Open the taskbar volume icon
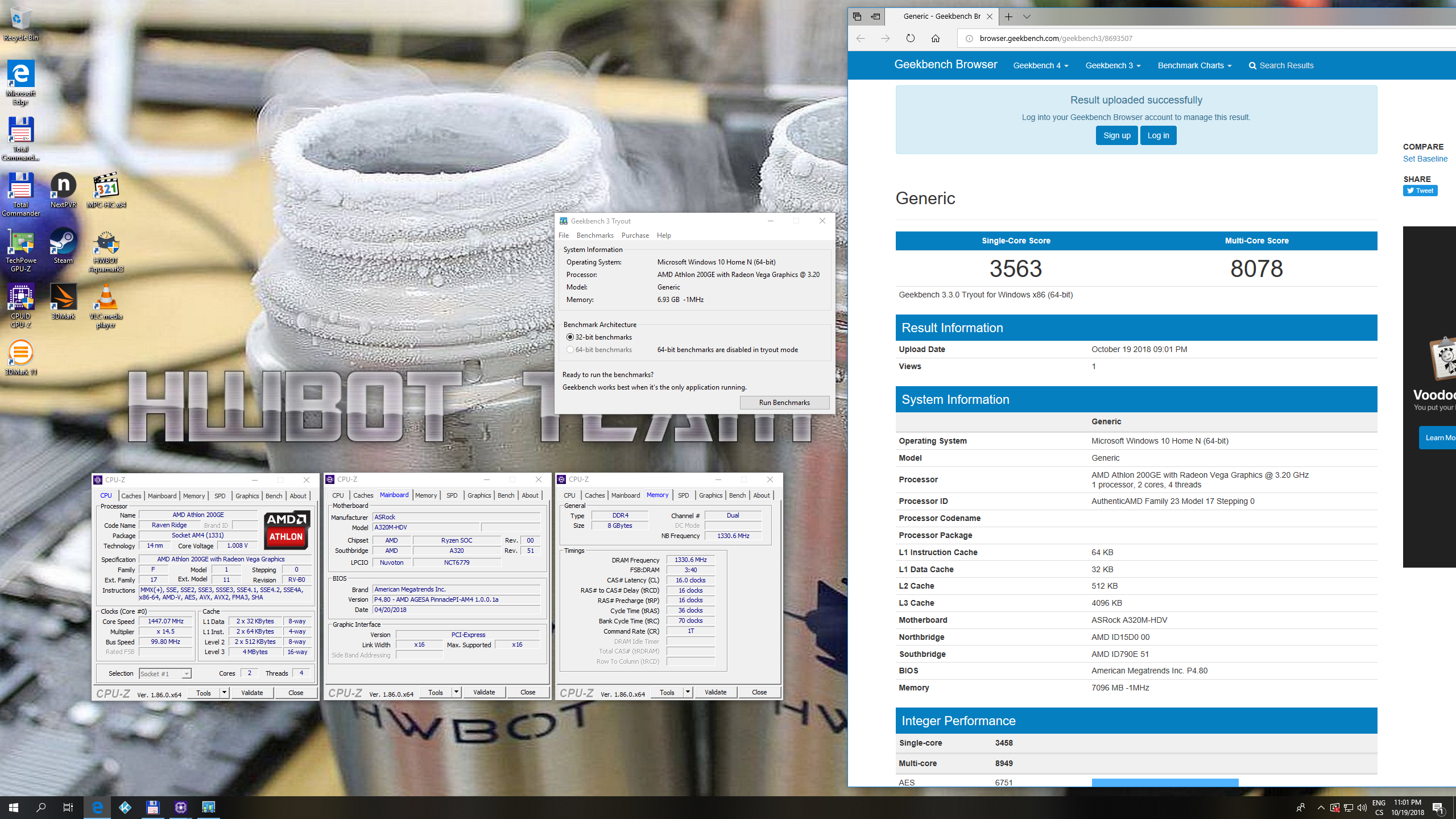 click(1362, 808)
